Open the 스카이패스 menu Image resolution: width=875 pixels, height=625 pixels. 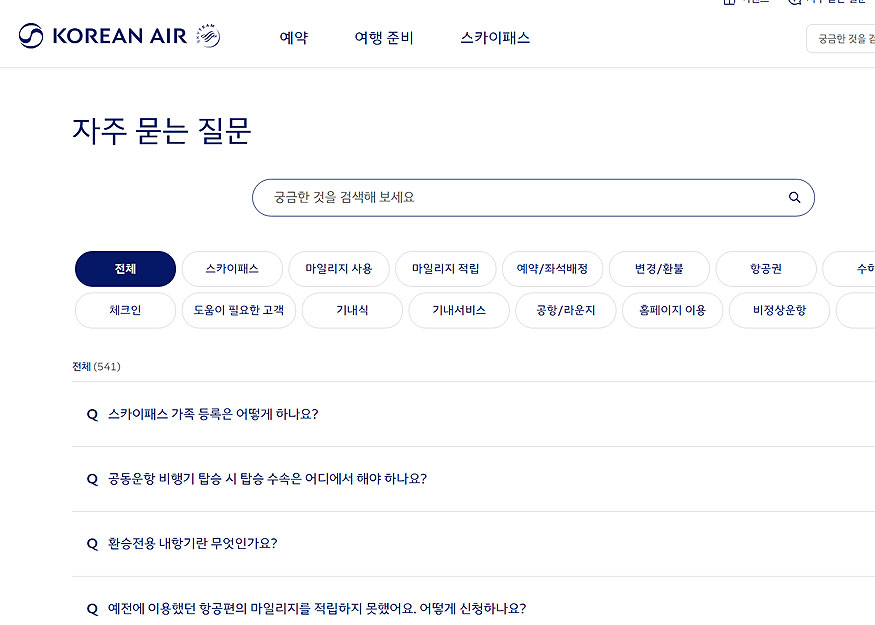pos(494,37)
